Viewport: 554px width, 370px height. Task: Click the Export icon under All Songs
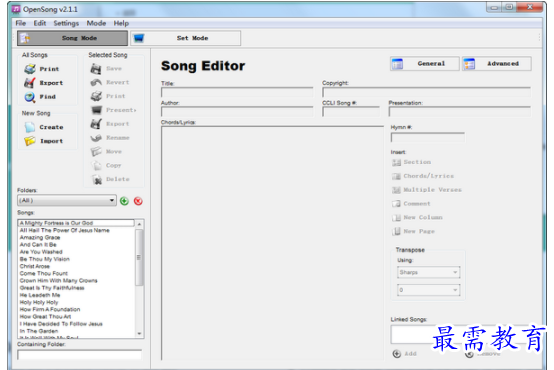coord(30,83)
